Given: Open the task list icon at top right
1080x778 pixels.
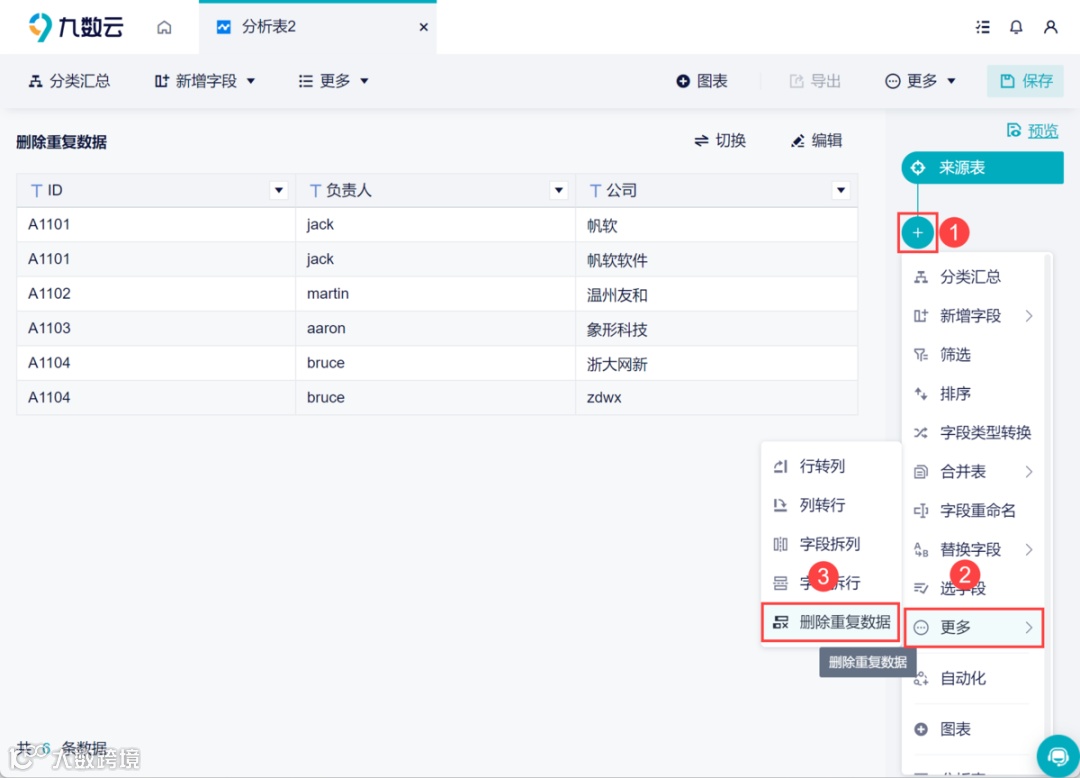Looking at the screenshot, I should tap(983, 27).
